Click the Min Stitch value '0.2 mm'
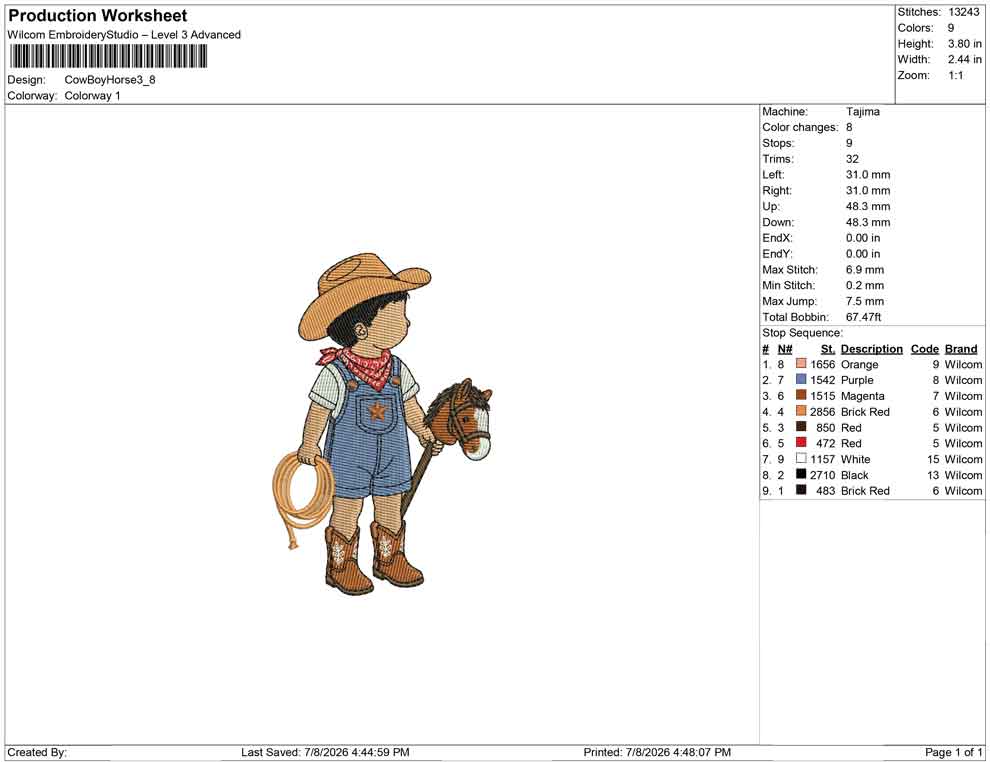 pos(865,285)
